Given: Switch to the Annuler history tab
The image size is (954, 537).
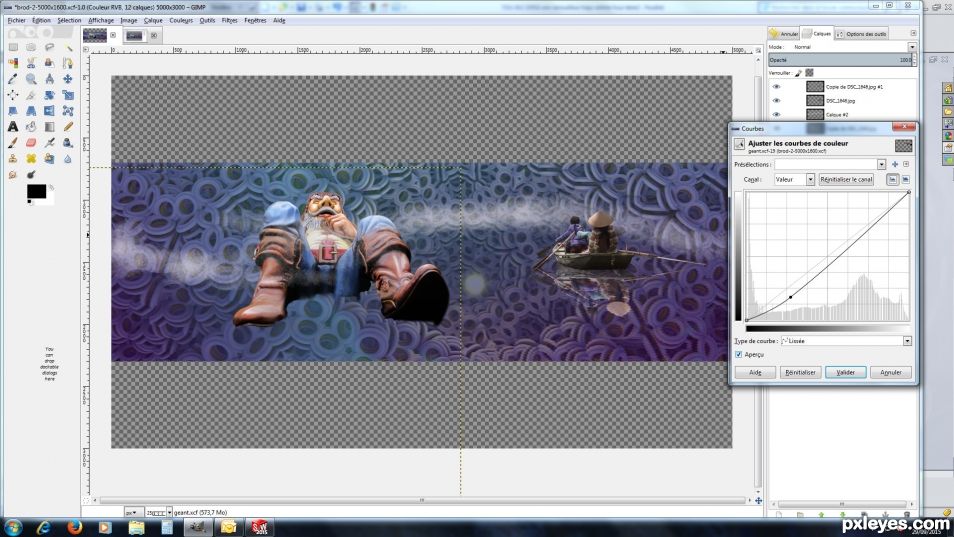Looking at the screenshot, I should [x=784, y=33].
